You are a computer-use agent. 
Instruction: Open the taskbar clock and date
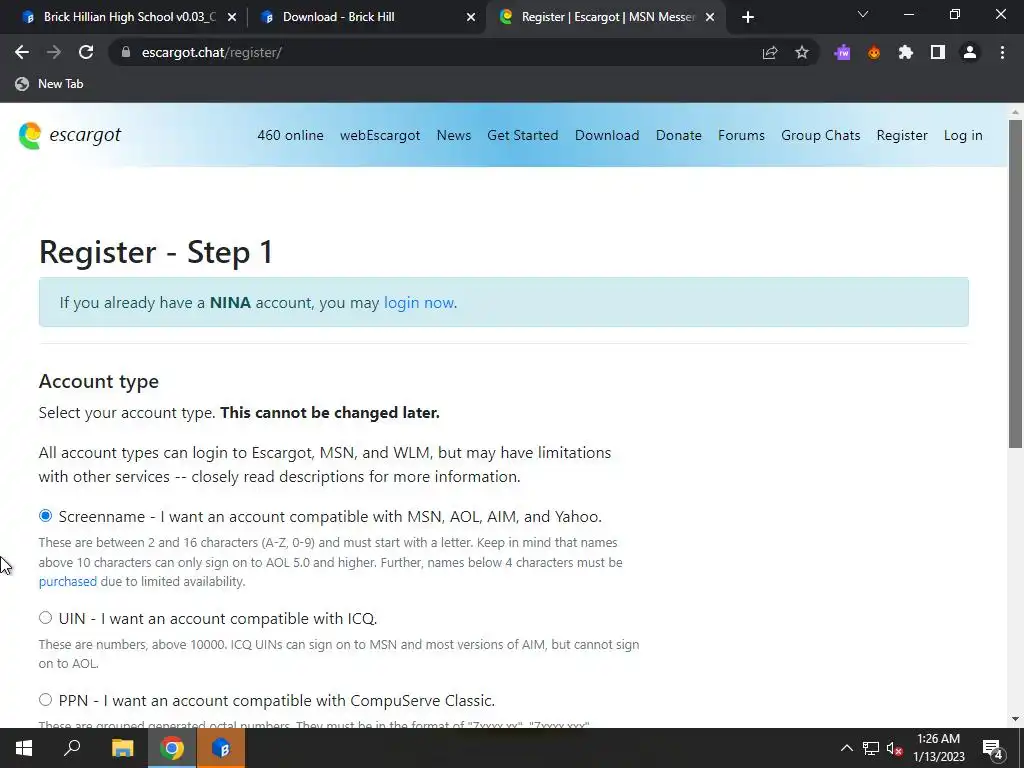[x=938, y=748]
